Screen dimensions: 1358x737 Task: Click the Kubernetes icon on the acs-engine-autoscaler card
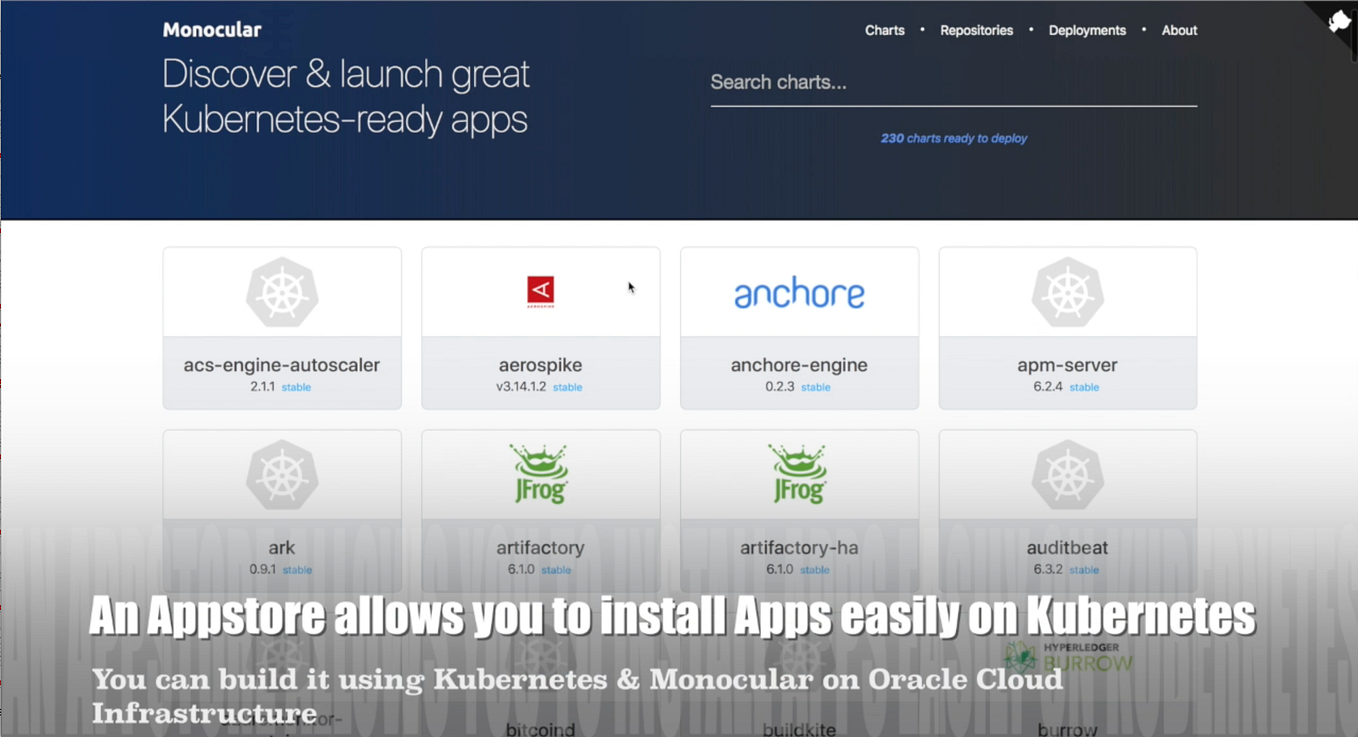coord(281,291)
